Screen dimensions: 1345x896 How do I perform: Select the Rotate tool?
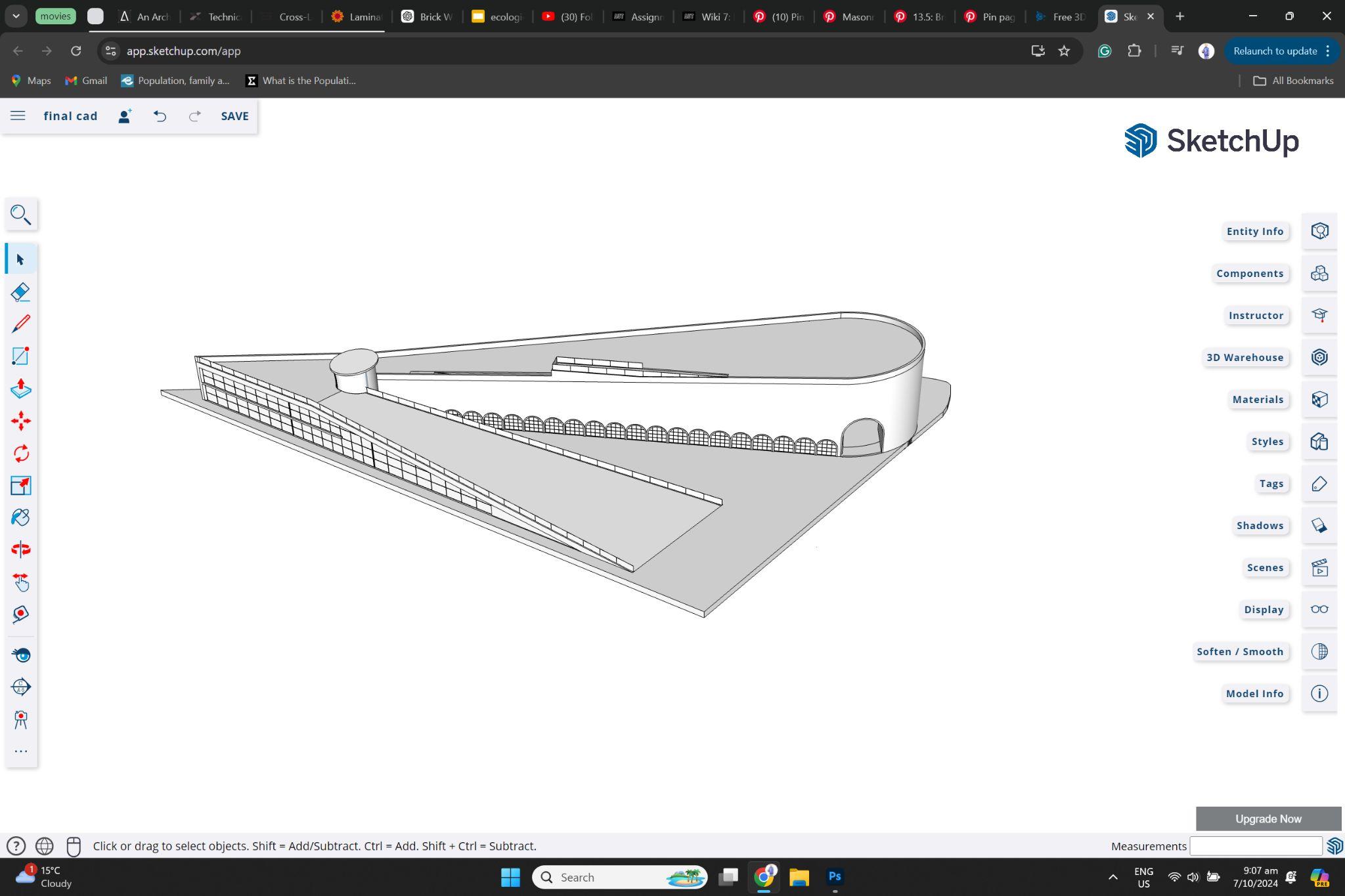[20, 453]
